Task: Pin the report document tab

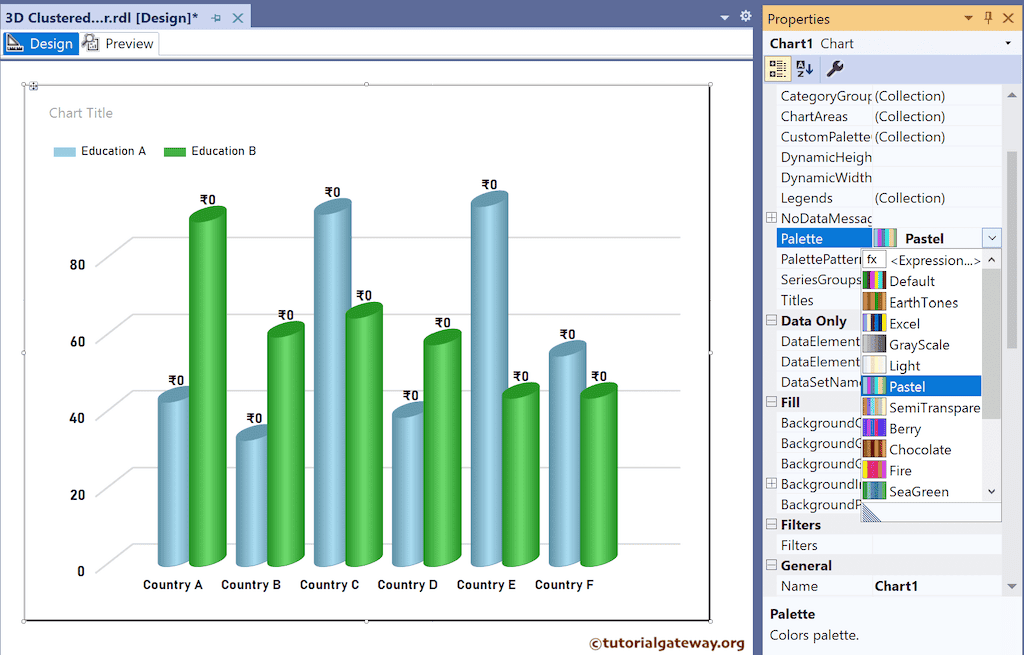Action: point(216,18)
